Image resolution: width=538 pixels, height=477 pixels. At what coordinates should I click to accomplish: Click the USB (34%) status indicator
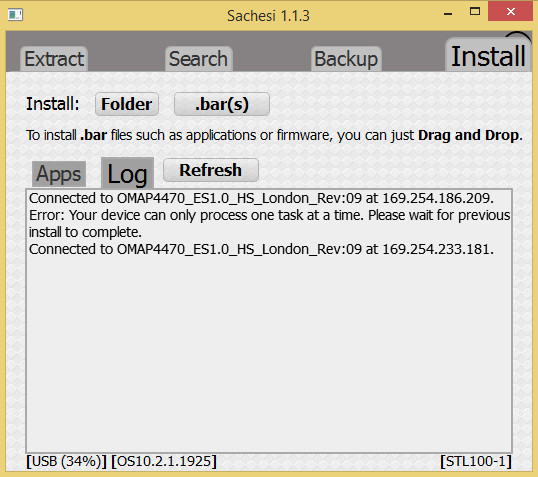67,461
